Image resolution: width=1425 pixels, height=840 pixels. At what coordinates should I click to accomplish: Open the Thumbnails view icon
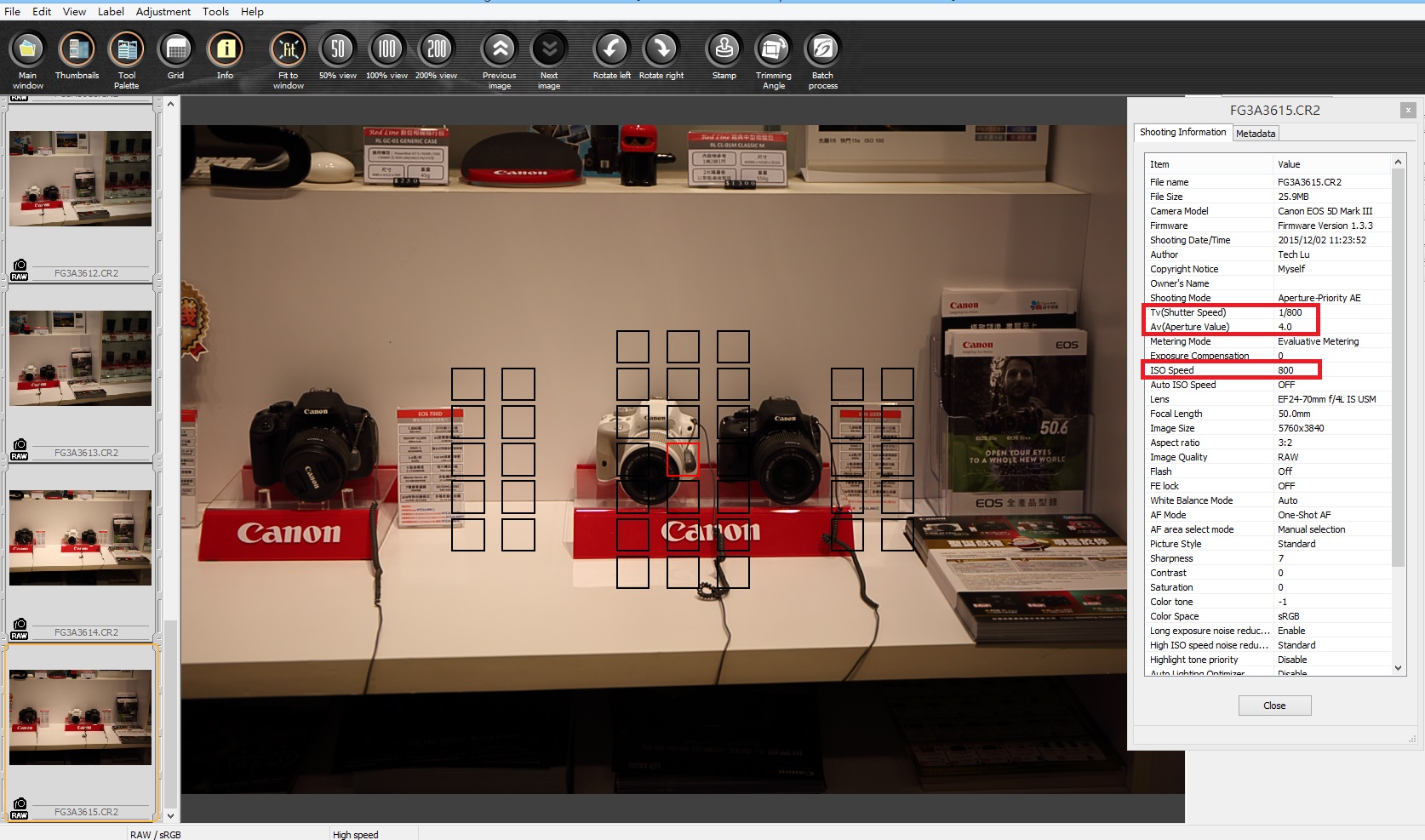click(77, 49)
